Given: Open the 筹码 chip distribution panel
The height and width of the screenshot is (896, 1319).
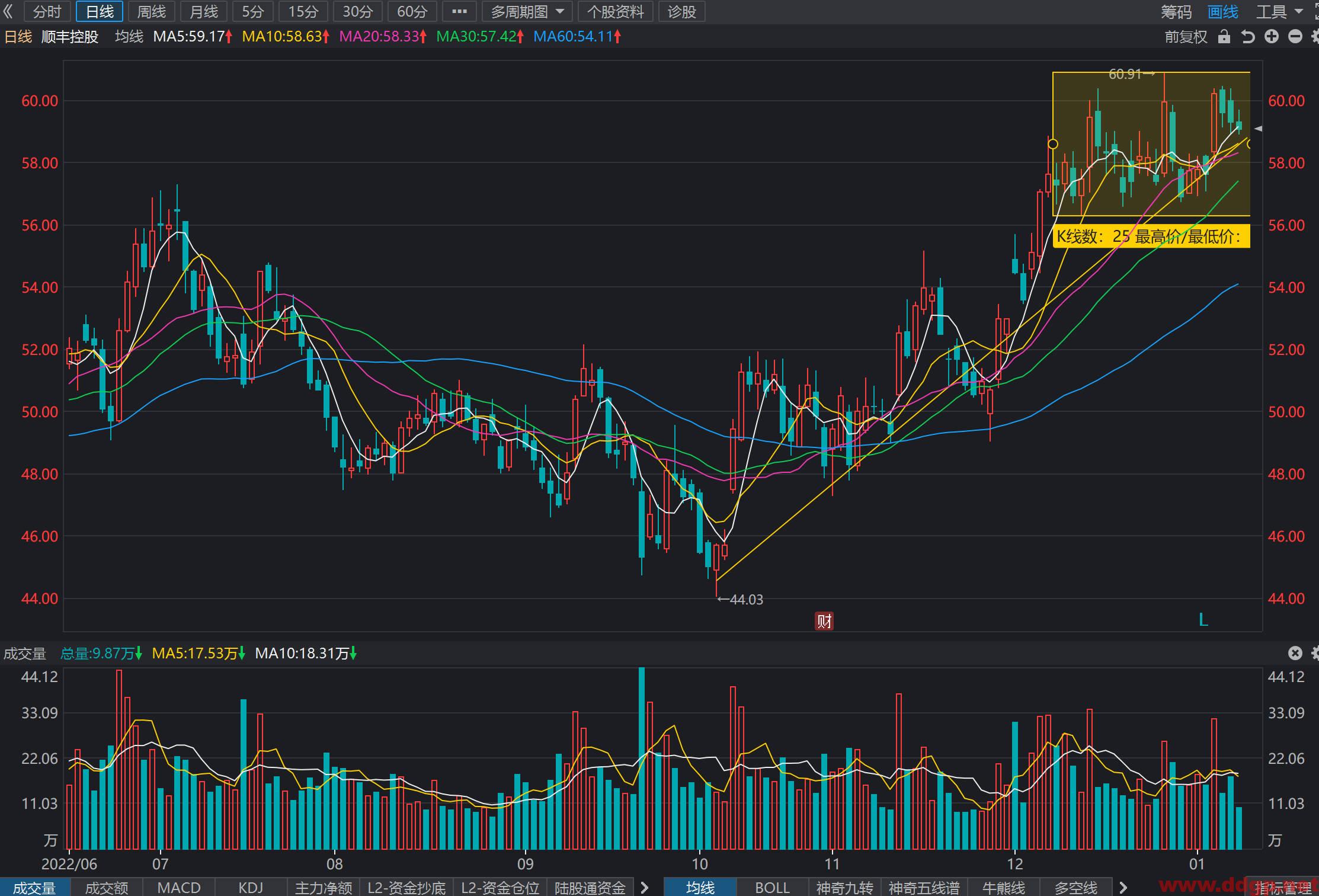Looking at the screenshot, I should 1176,11.
